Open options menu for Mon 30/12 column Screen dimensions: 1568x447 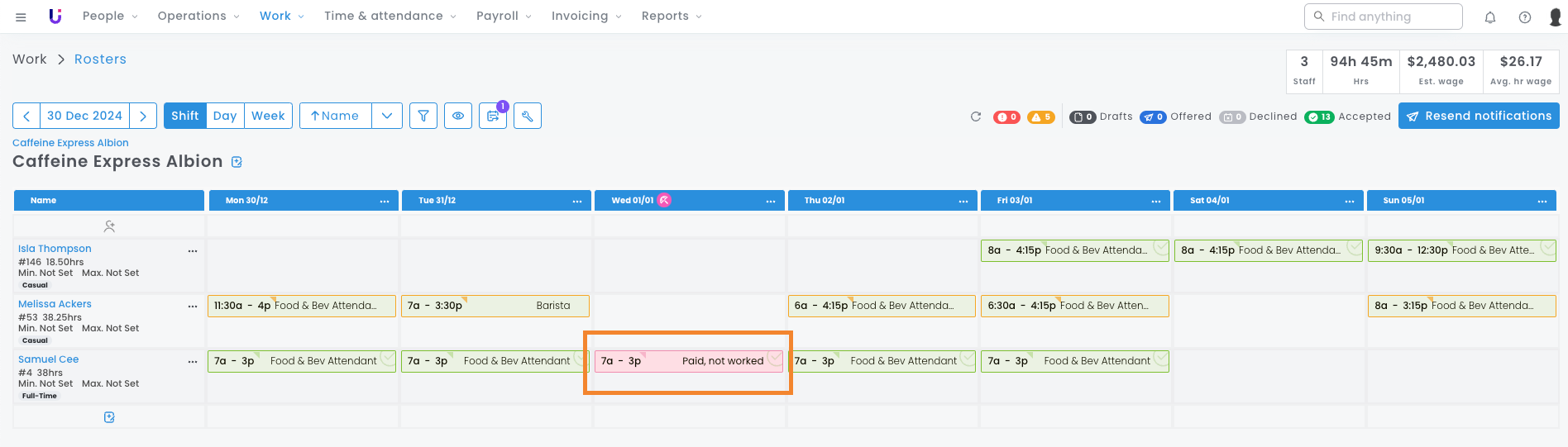click(385, 201)
